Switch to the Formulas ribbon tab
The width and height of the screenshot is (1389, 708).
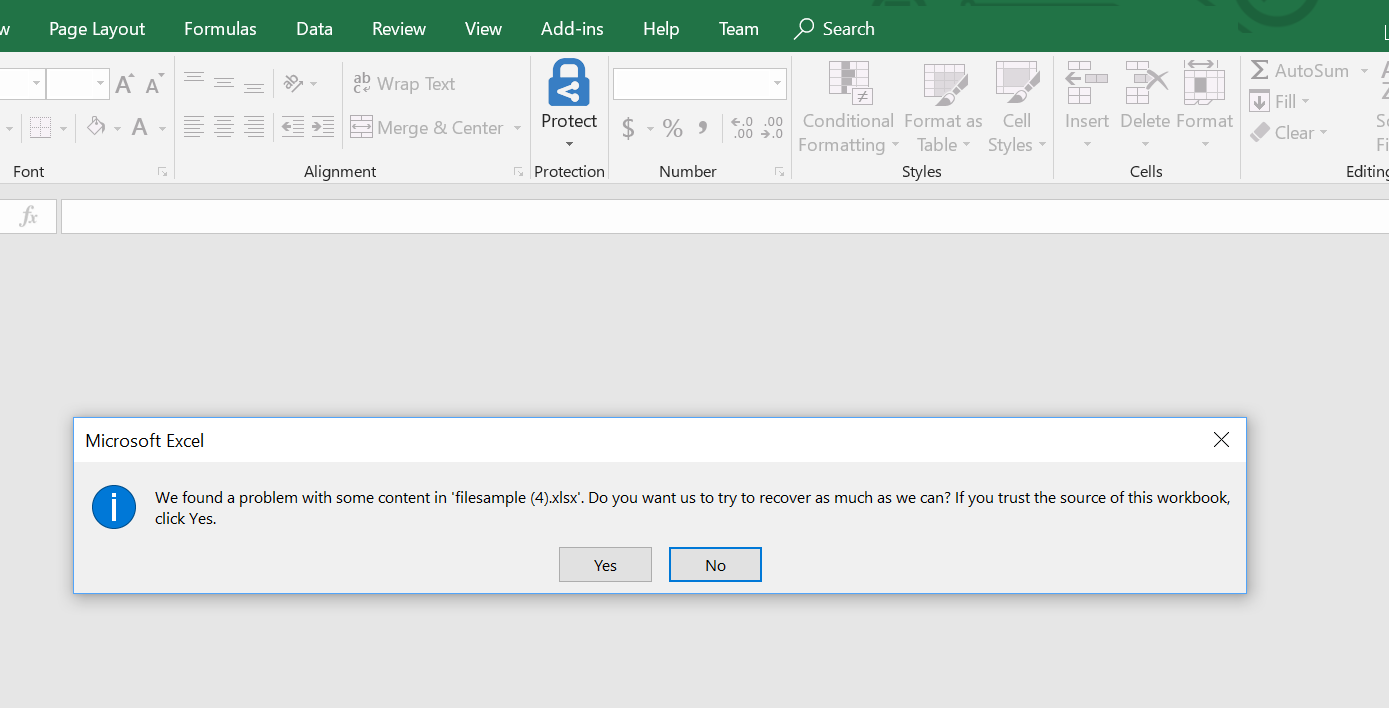pos(220,28)
